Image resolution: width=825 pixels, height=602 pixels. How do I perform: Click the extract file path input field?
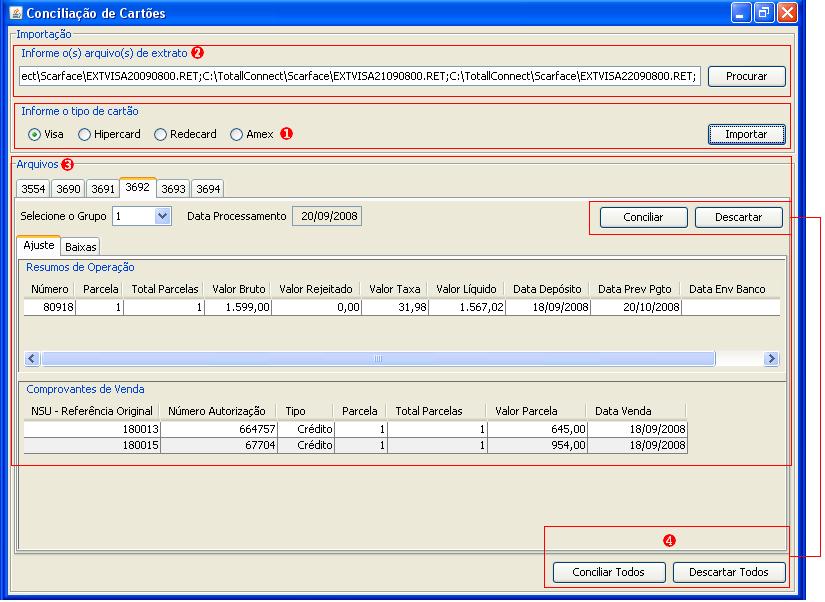tap(360, 76)
